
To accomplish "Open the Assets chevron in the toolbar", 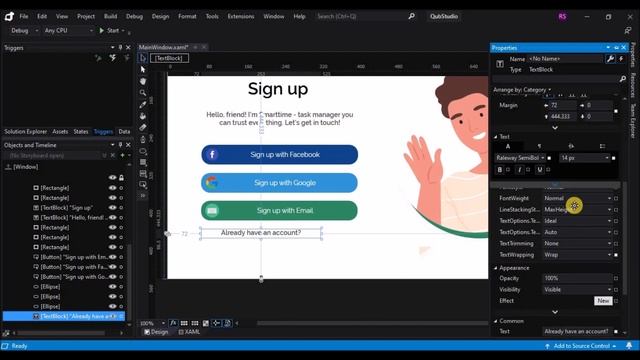I will 142,196.
